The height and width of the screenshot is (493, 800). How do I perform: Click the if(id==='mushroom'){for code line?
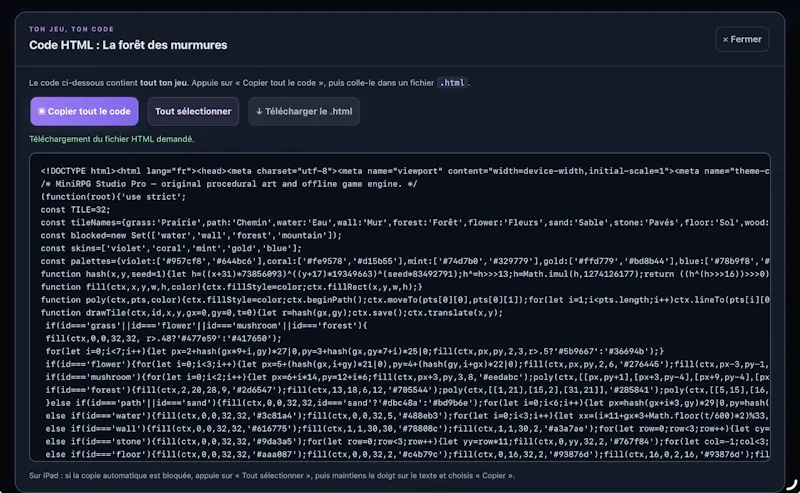pyautogui.click(x=407, y=377)
